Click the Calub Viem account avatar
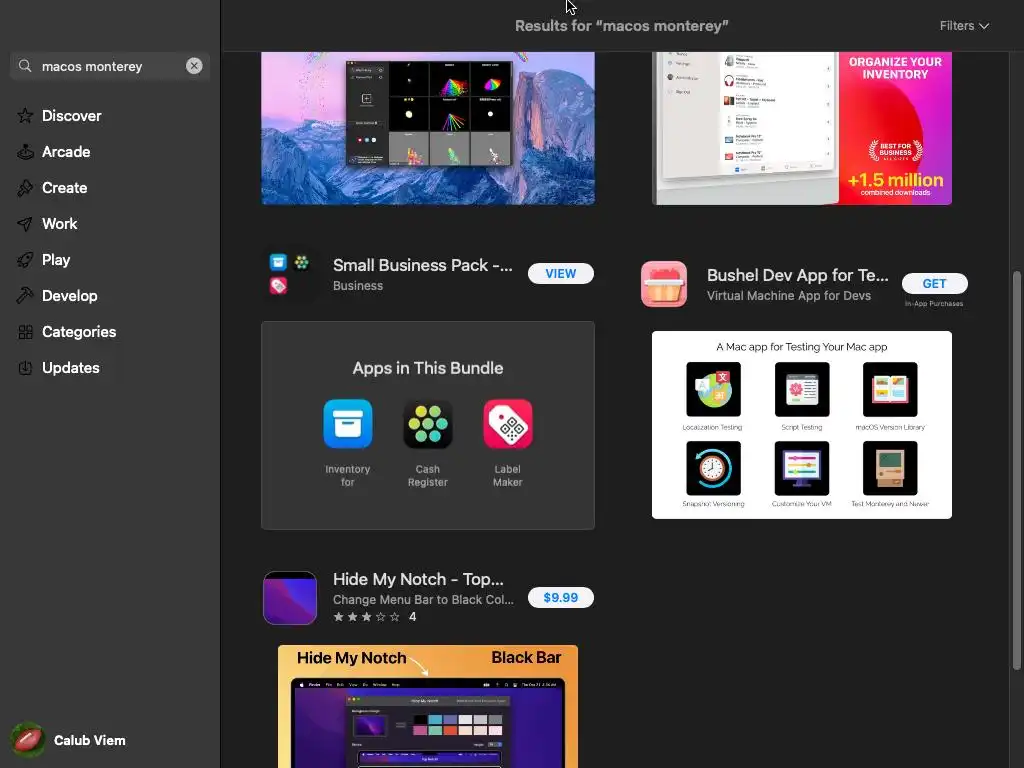The width and height of the screenshot is (1024, 768). point(27,740)
